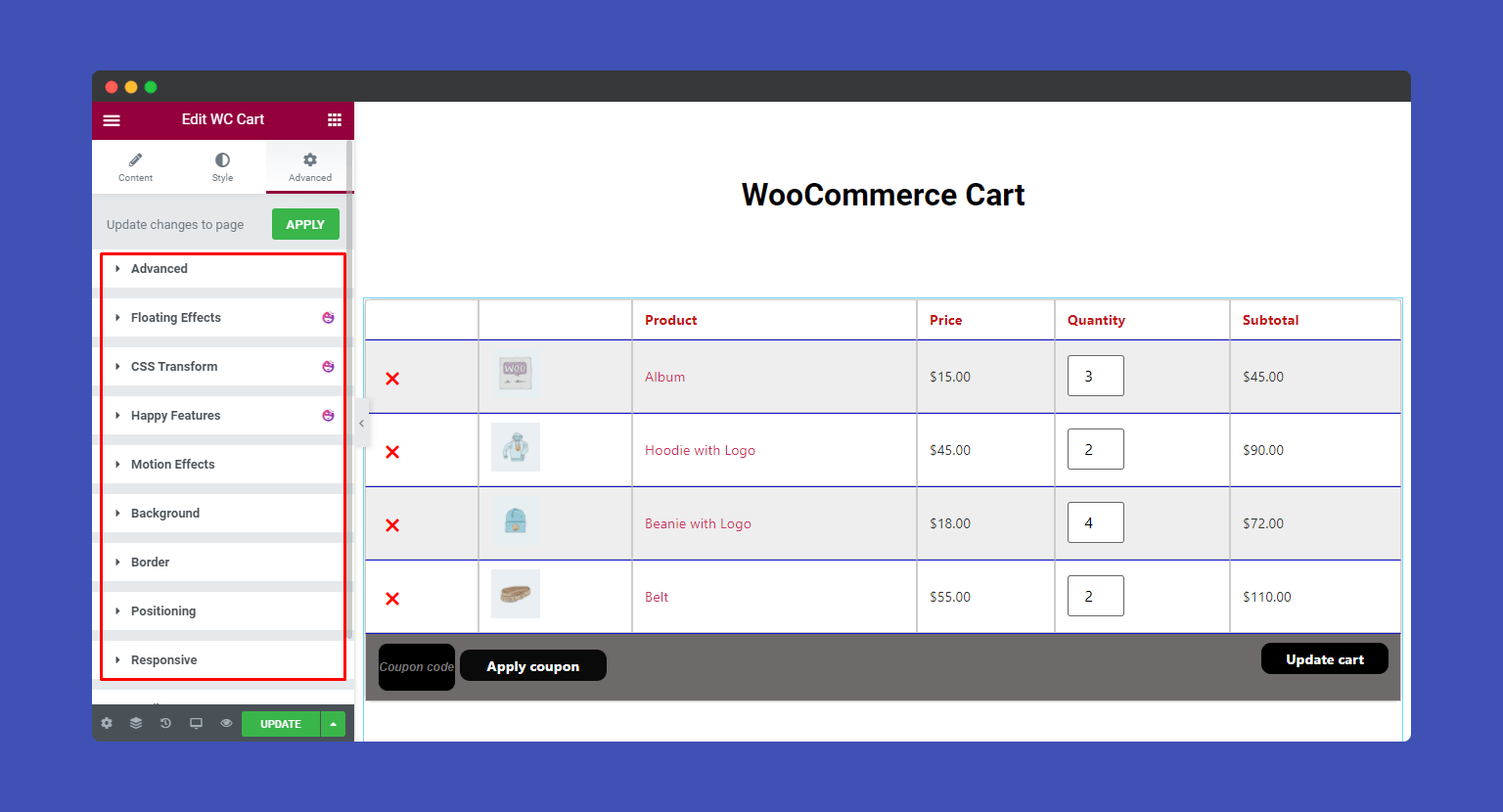The height and width of the screenshot is (812, 1503).
Task: Expand the Responsive section
Action: pyautogui.click(x=222, y=660)
